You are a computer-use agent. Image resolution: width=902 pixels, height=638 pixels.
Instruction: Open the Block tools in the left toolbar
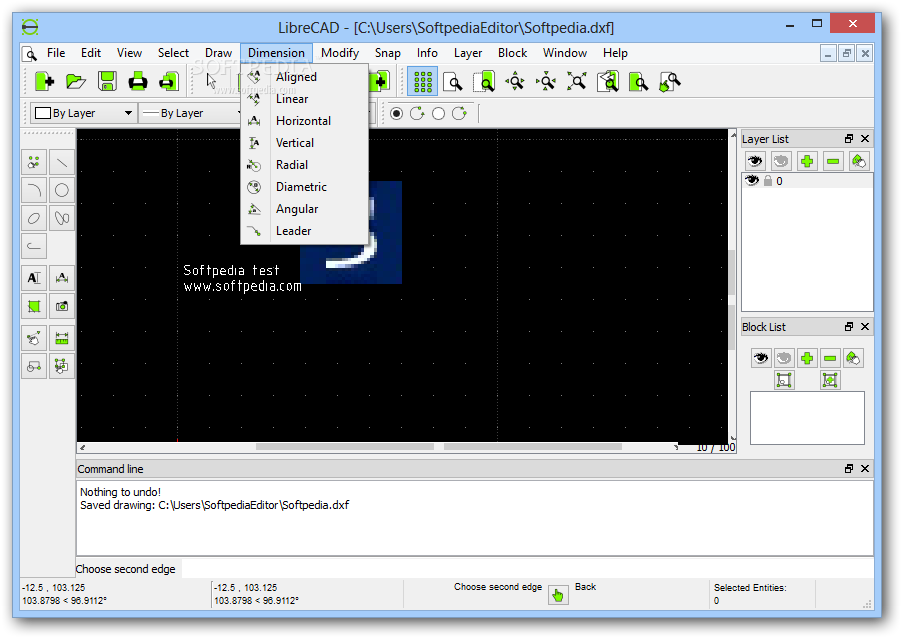click(34, 365)
